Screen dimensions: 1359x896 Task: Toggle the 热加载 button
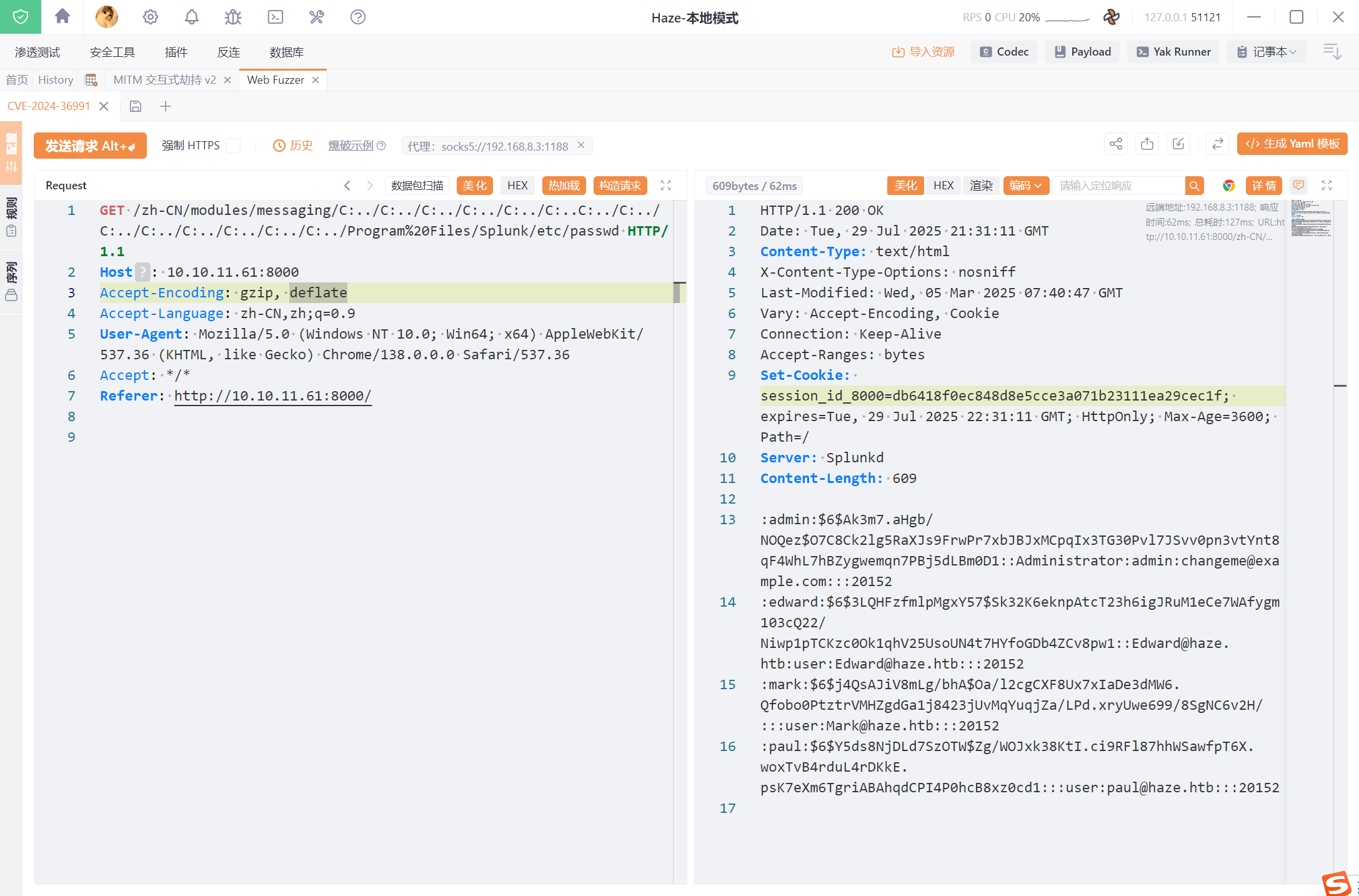click(x=564, y=186)
